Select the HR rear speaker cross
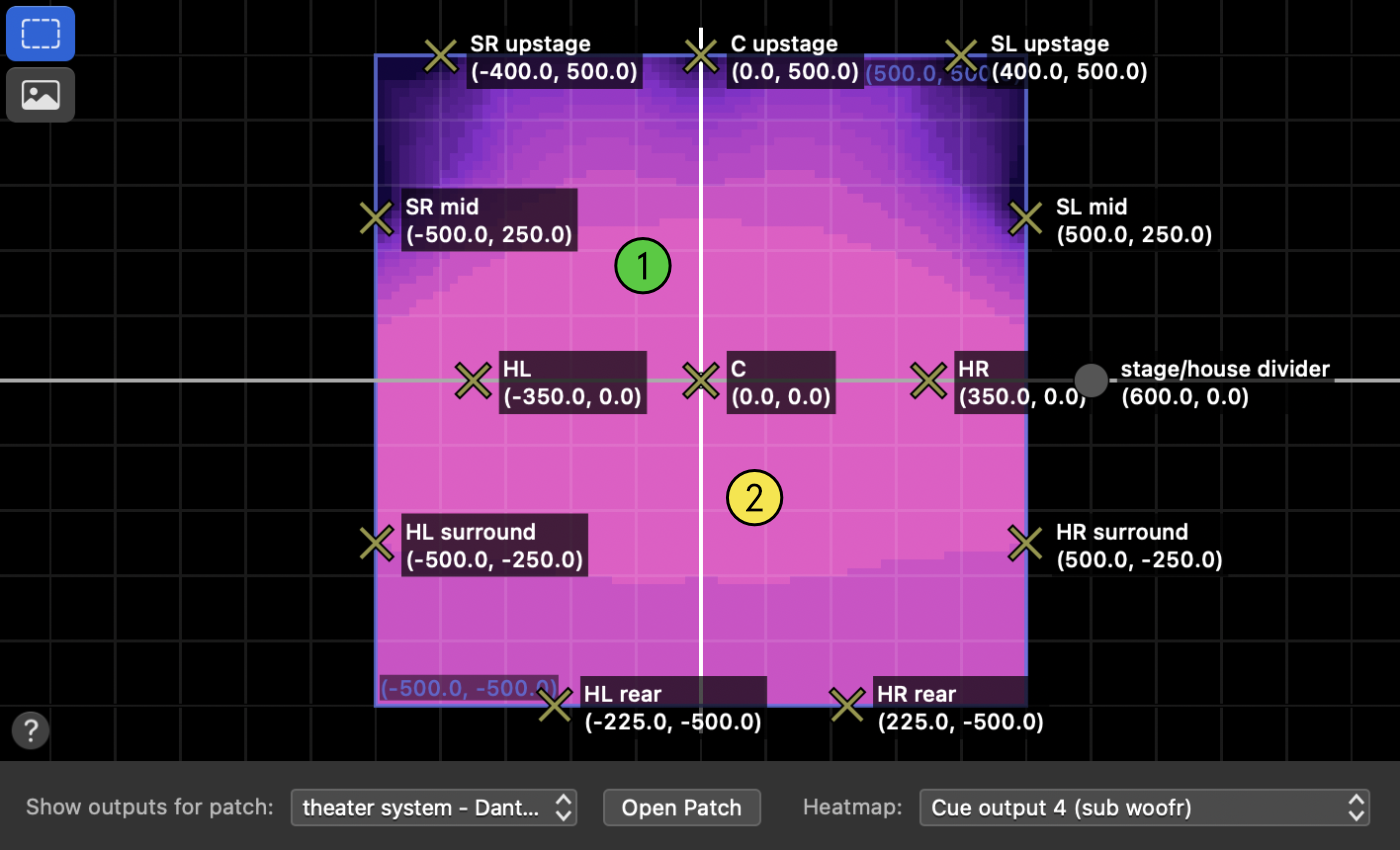This screenshot has width=1400, height=850. pyautogui.click(x=847, y=705)
